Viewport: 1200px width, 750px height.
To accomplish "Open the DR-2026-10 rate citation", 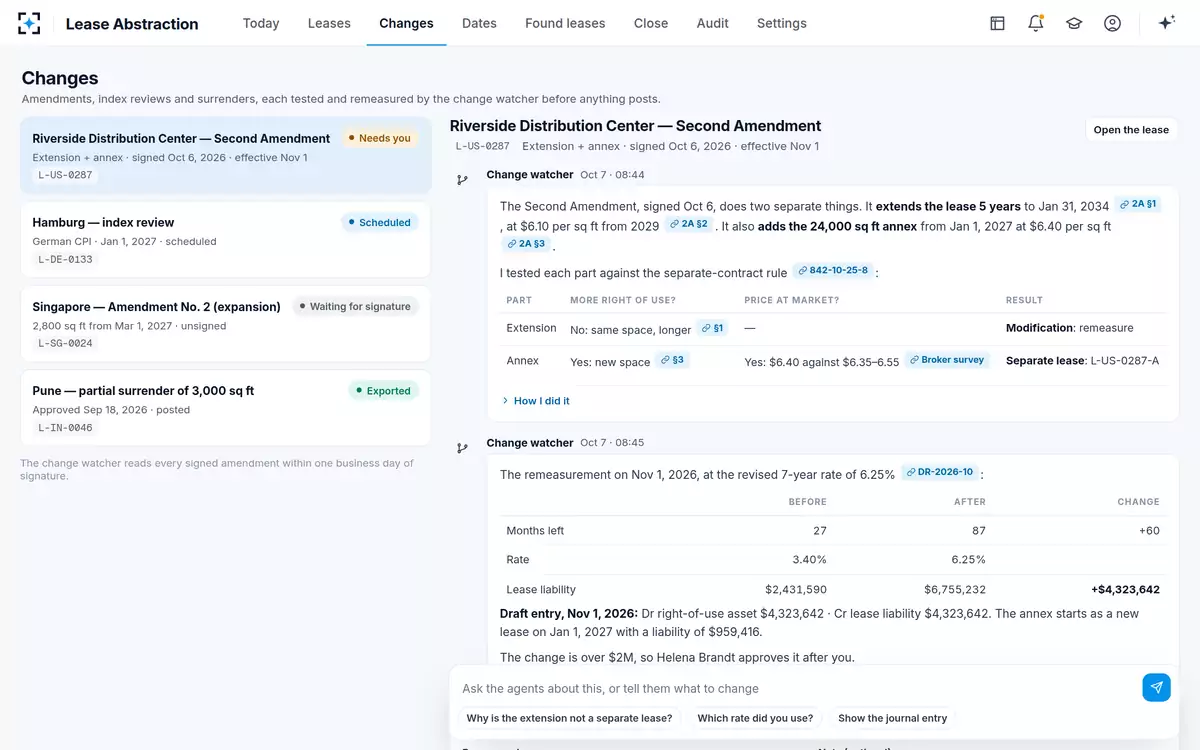I will click(x=939, y=472).
